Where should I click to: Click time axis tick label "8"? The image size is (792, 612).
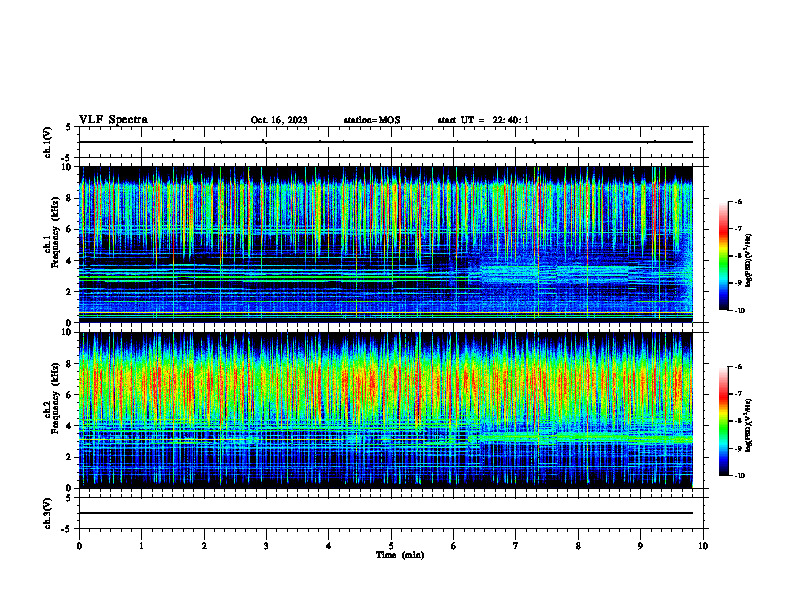click(x=578, y=546)
